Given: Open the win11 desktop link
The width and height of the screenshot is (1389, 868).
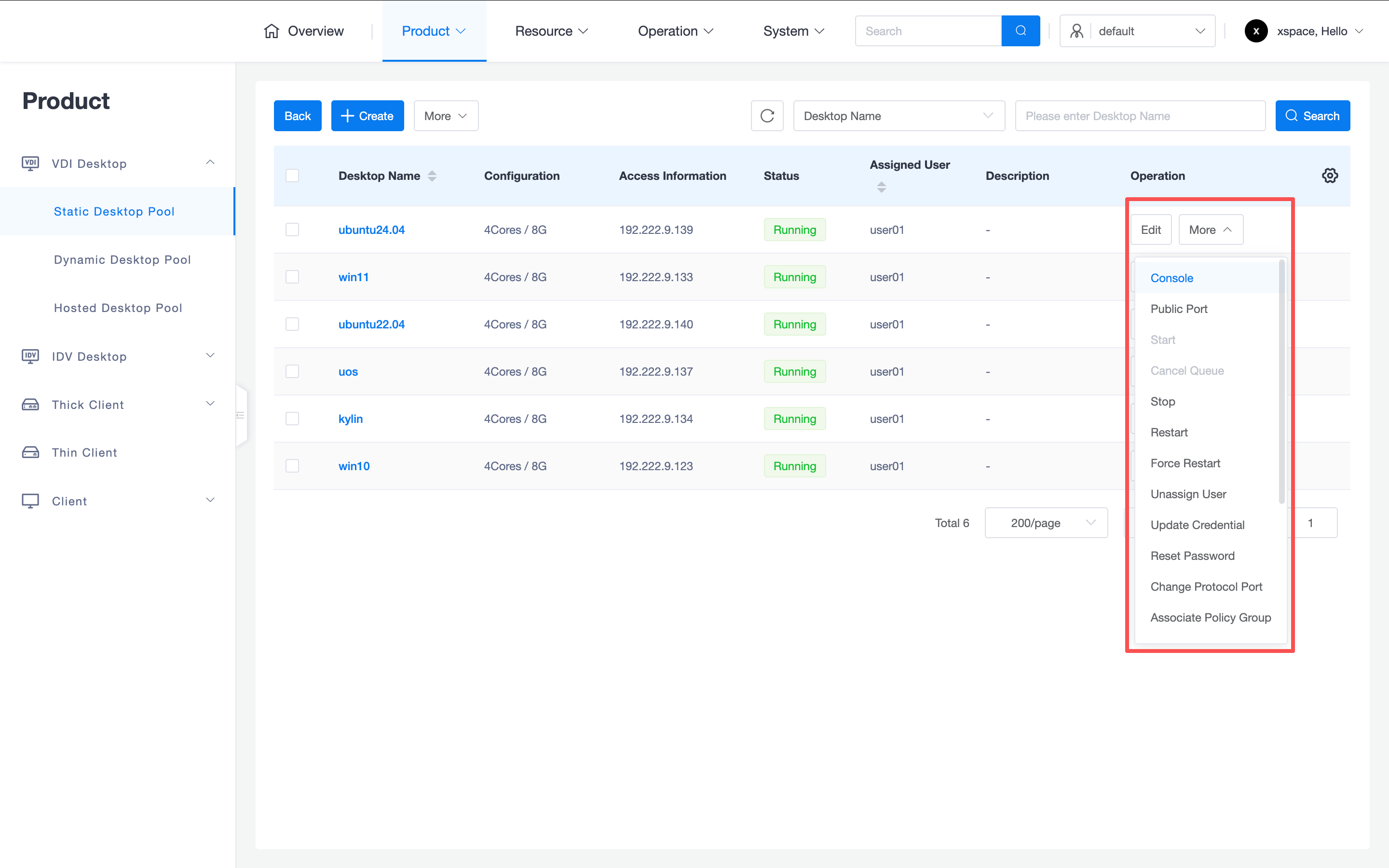Looking at the screenshot, I should pyautogui.click(x=354, y=277).
